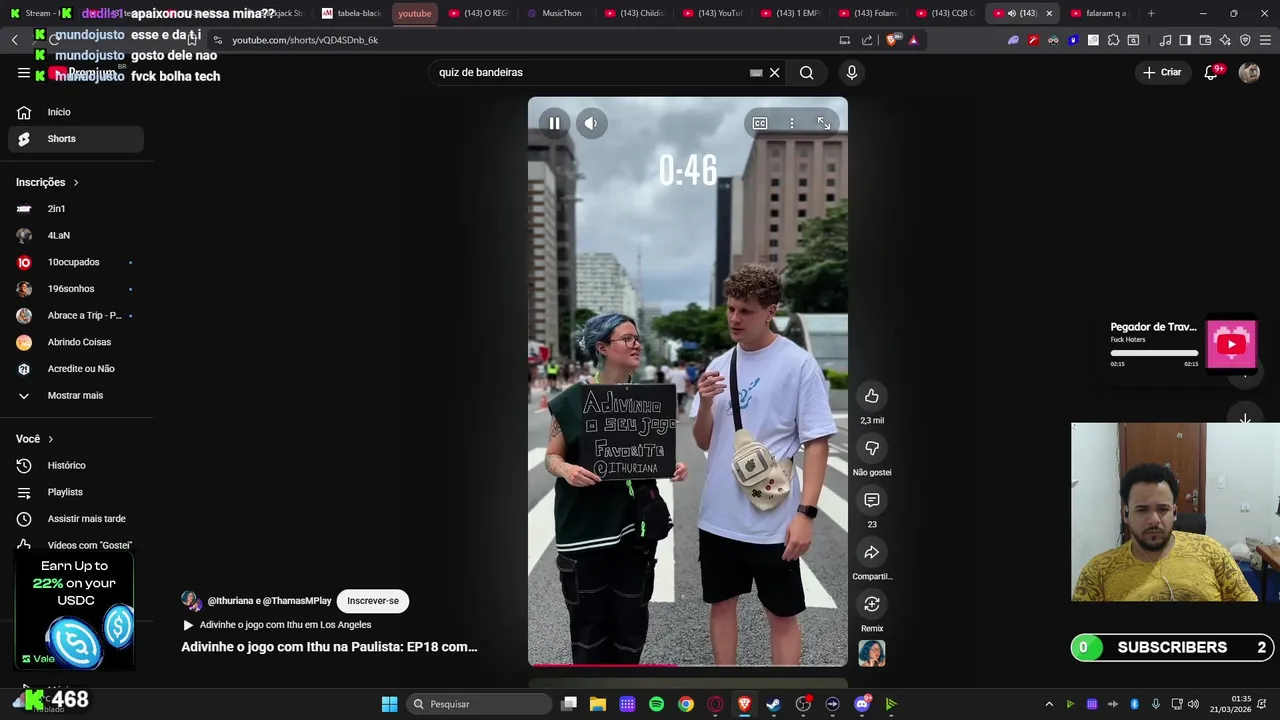Open the Abrindo Coisas subscription
Screen dimensions: 1280x720
point(76,342)
